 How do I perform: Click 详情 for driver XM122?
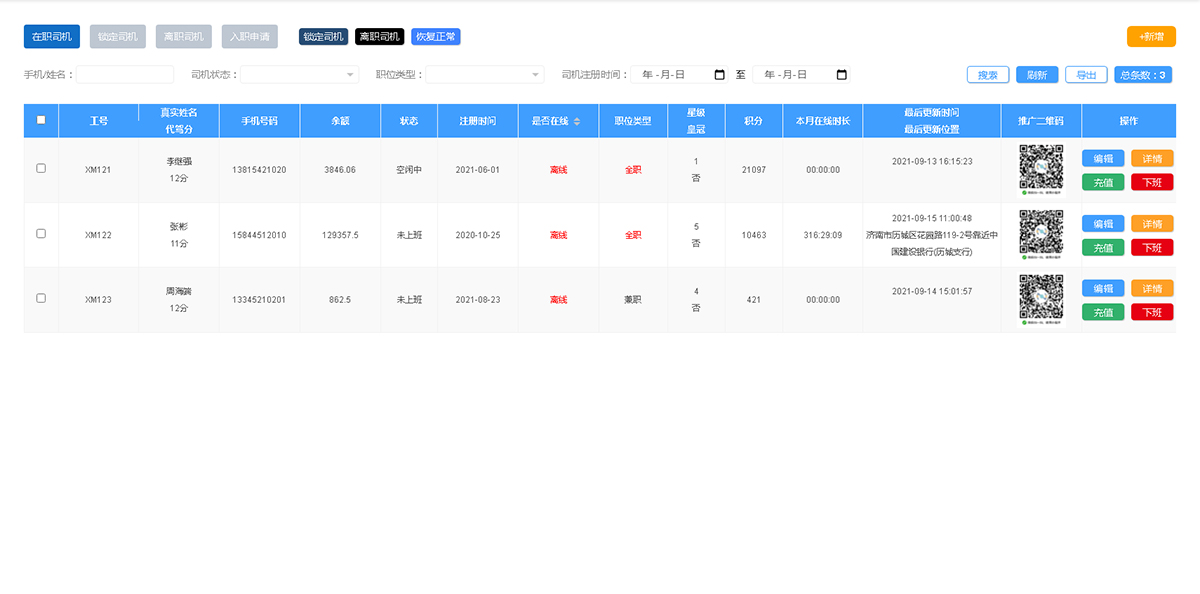tap(1152, 224)
